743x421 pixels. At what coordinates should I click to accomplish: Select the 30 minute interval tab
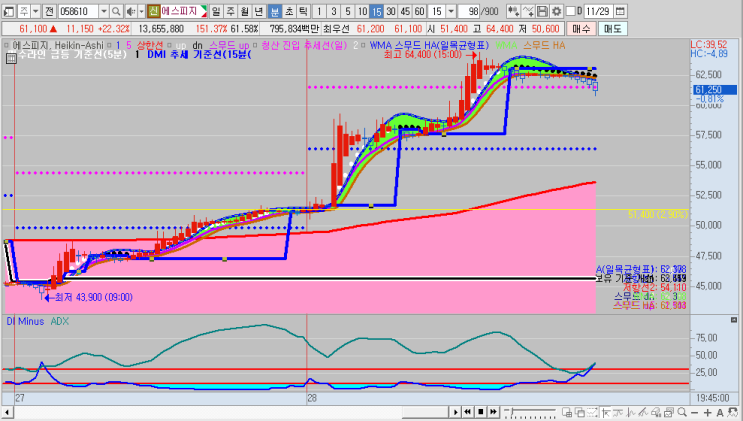pos(391,11)
